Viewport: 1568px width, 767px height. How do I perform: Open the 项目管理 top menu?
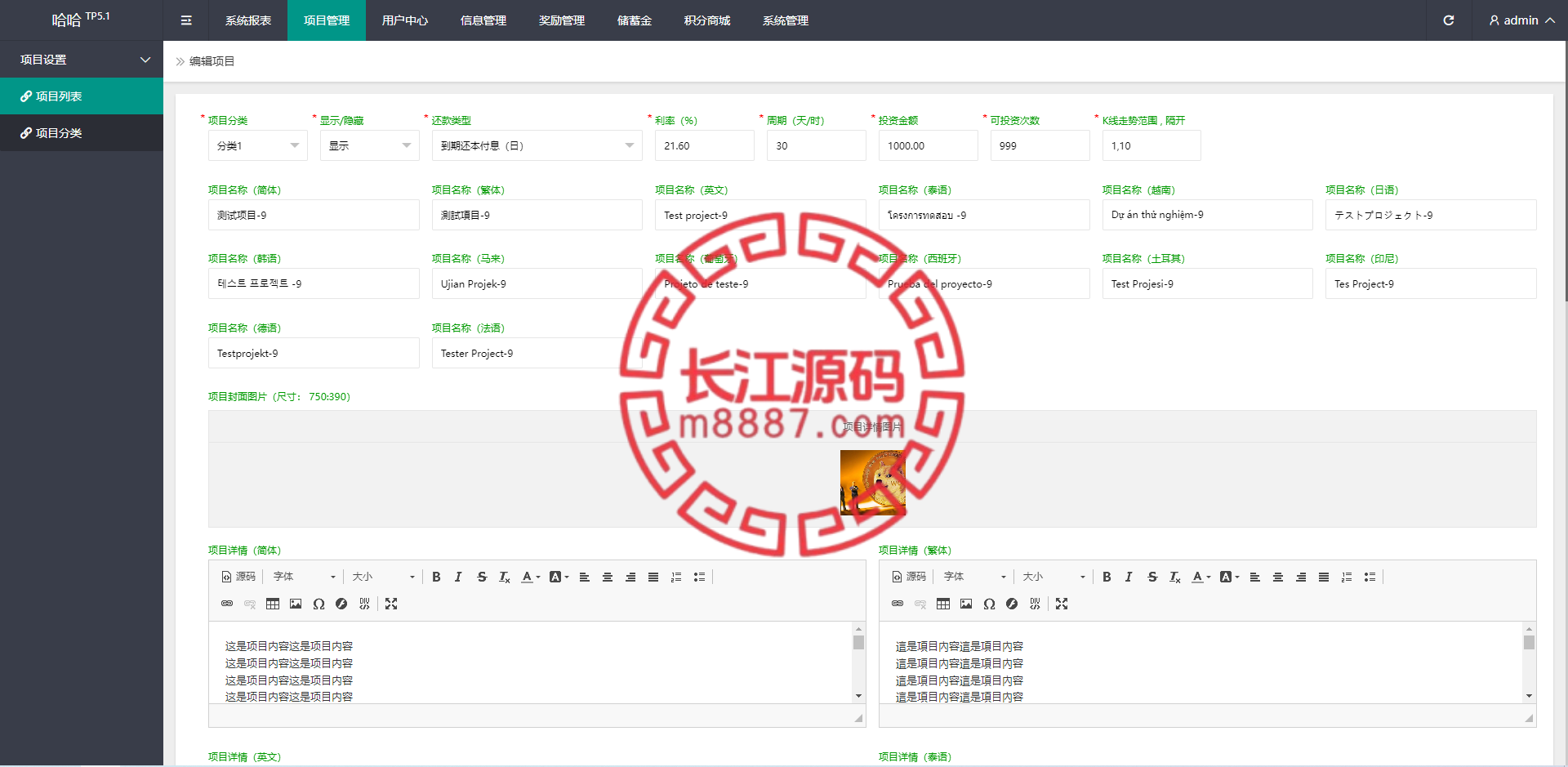(x=327, y=20)
